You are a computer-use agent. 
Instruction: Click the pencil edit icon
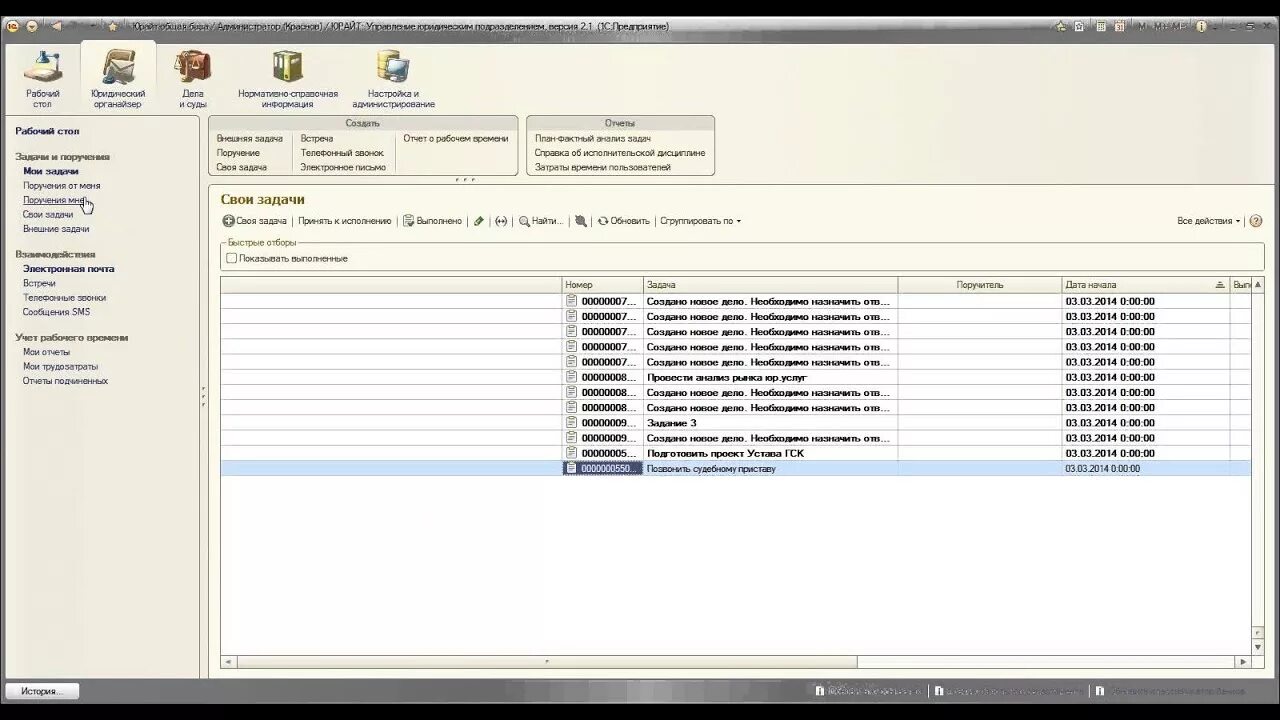click(479, 221)
